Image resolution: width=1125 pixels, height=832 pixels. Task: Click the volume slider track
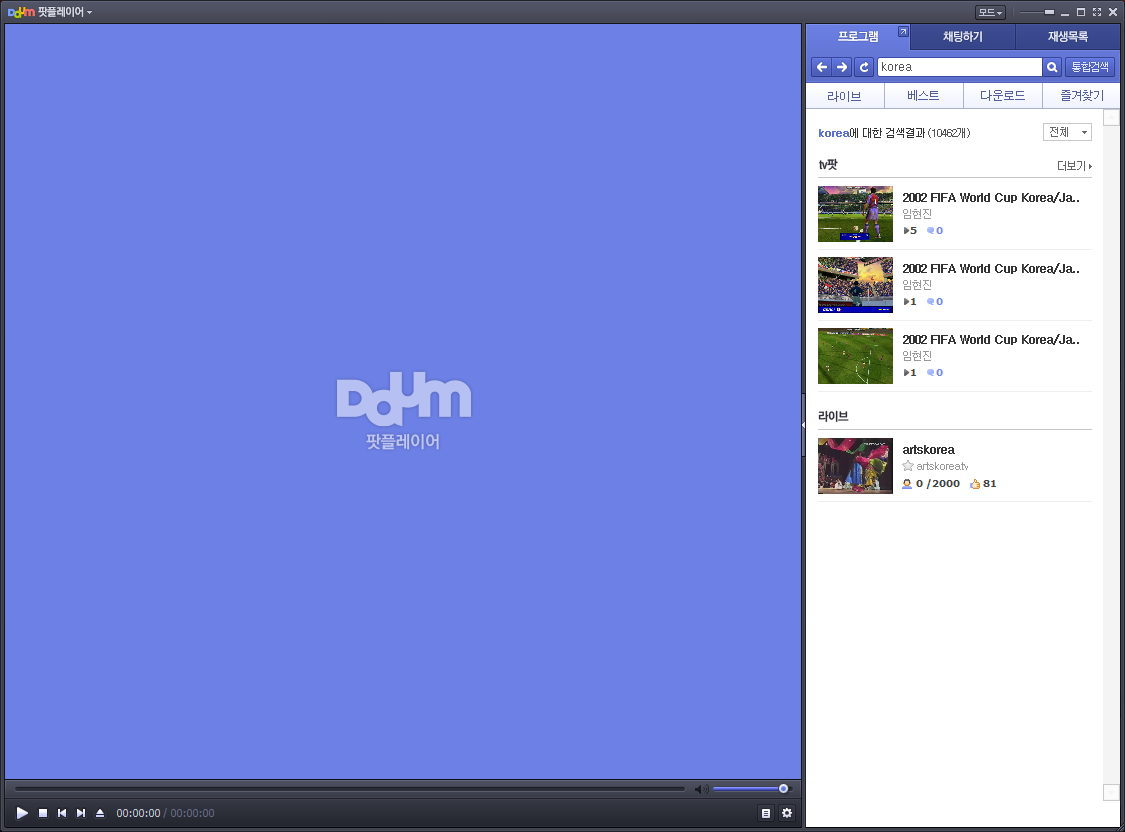[745, 789]
